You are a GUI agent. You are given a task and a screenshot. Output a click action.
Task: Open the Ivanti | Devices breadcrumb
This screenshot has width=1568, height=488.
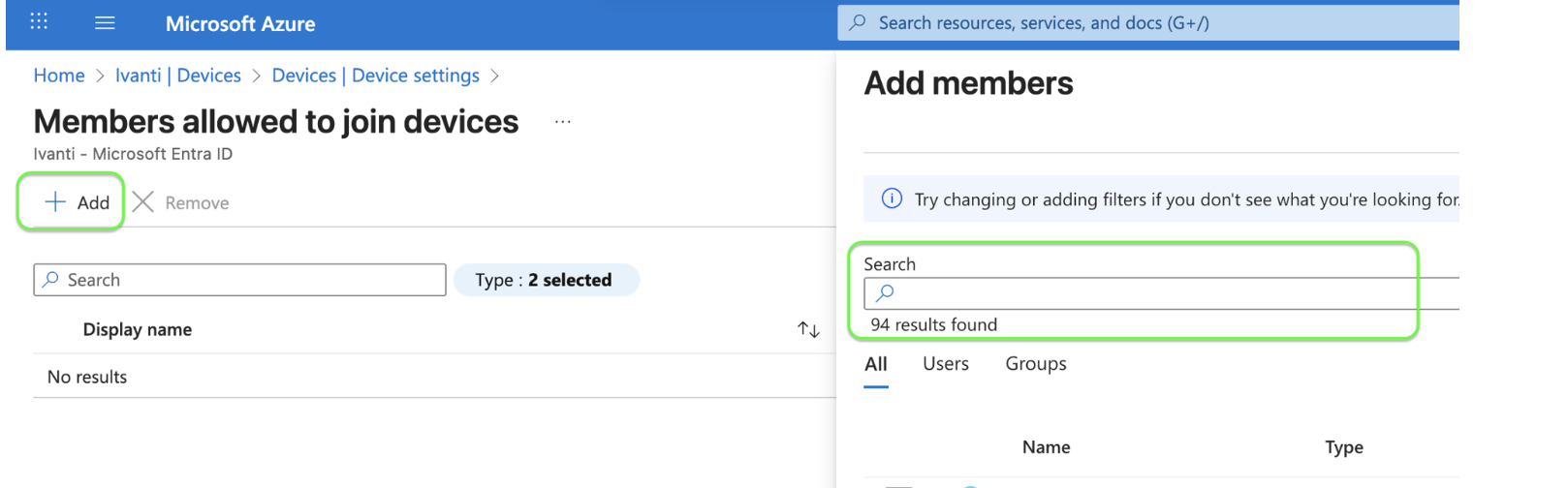click(177, 76)
